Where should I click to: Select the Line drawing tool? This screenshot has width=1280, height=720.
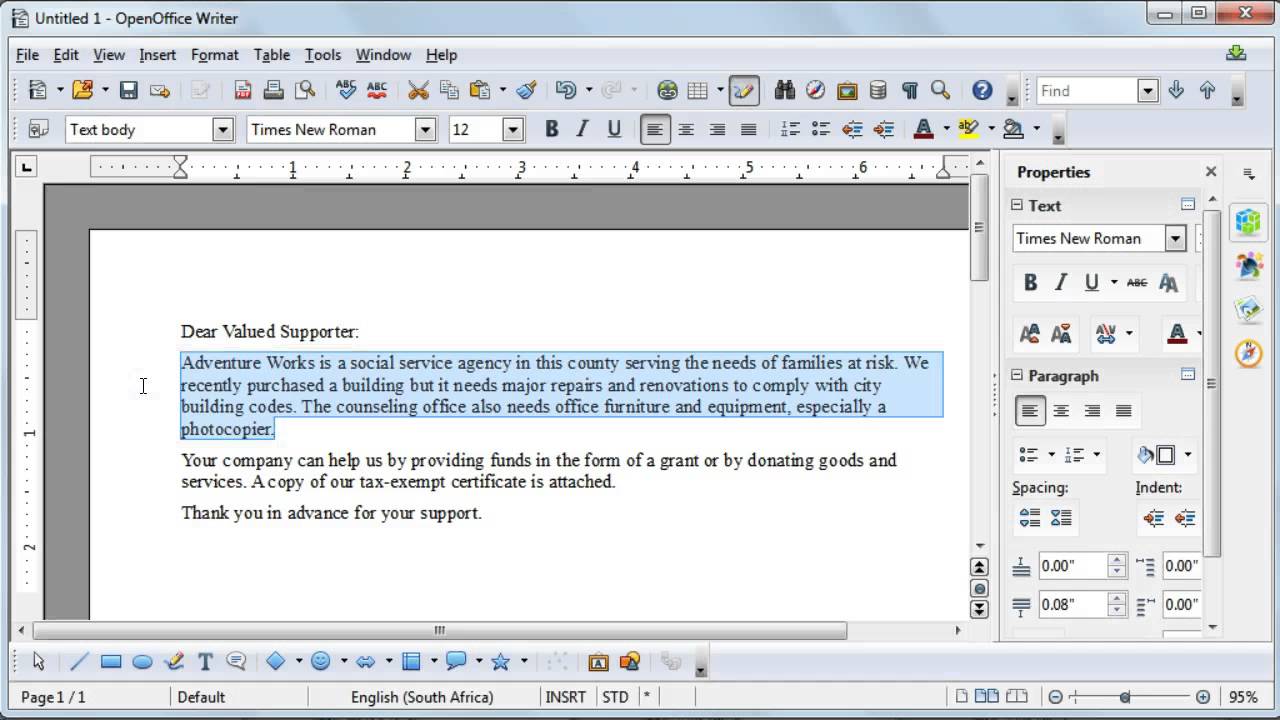[79, 661]
